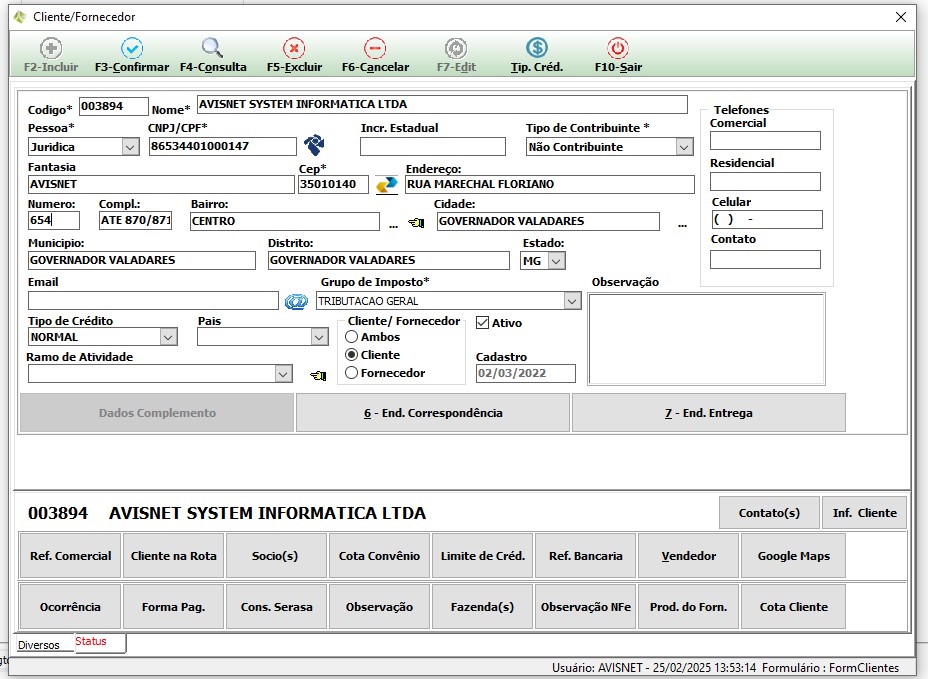
Task: Expand the Estado dropdown showing MG
Action: click(556, 261)
